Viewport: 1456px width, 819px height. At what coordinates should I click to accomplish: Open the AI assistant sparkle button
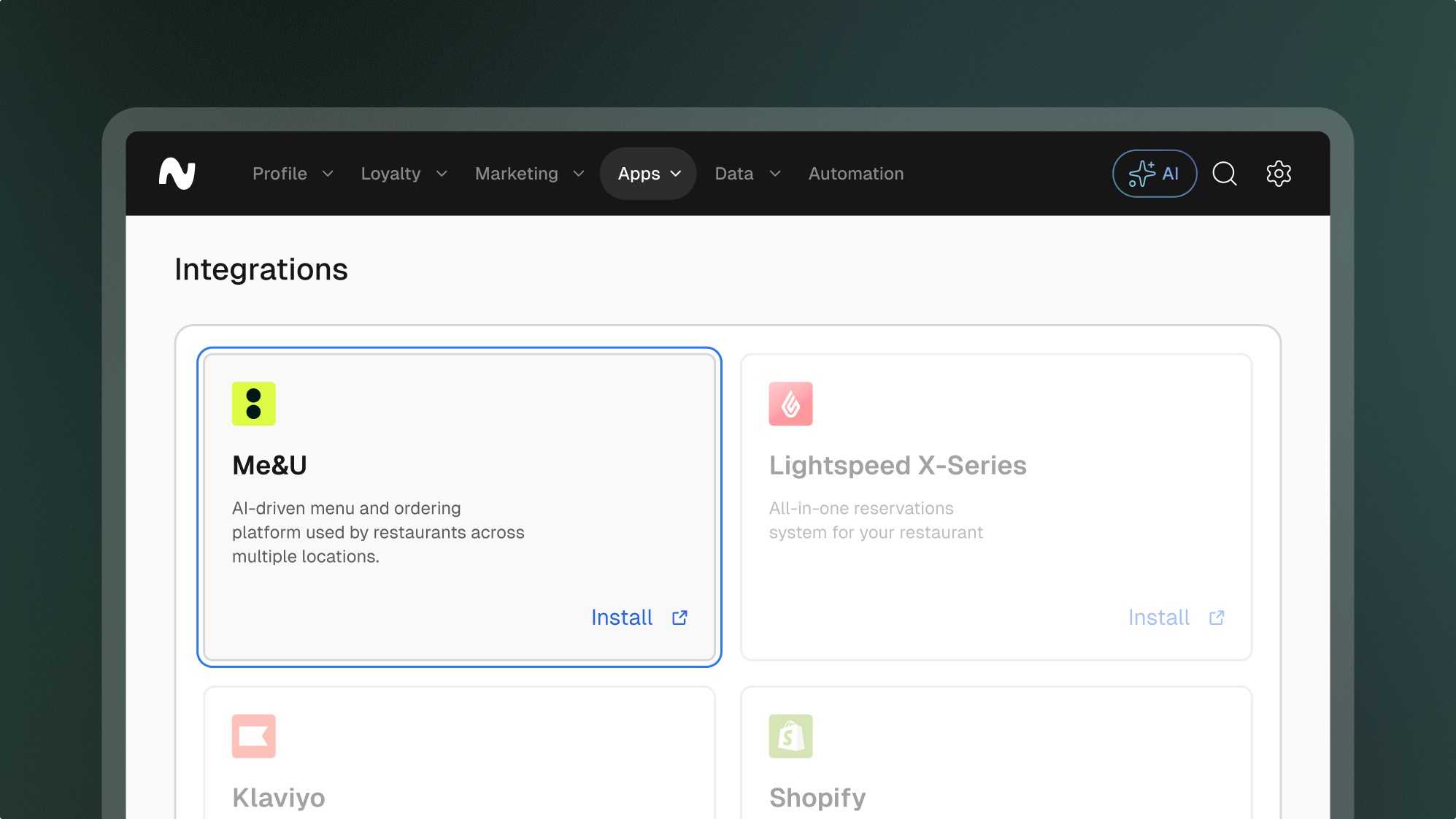[1154, 174]
